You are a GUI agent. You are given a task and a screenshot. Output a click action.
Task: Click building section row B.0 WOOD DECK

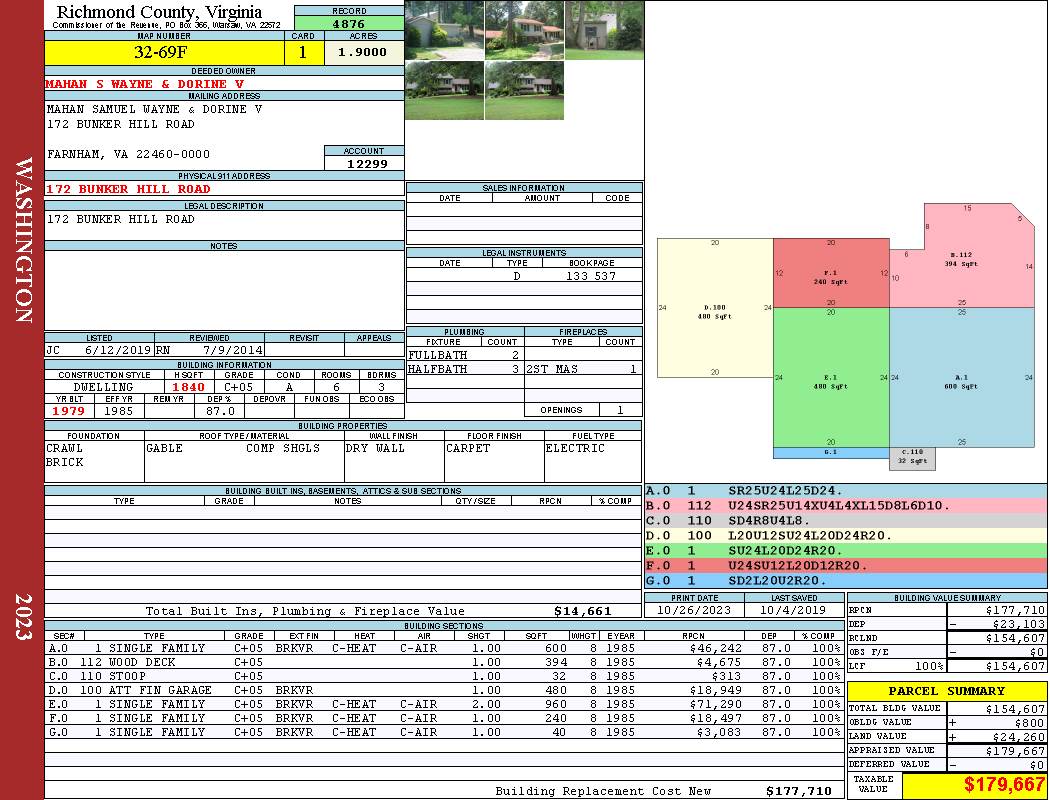pyautogui.click(x=444, y=662)
